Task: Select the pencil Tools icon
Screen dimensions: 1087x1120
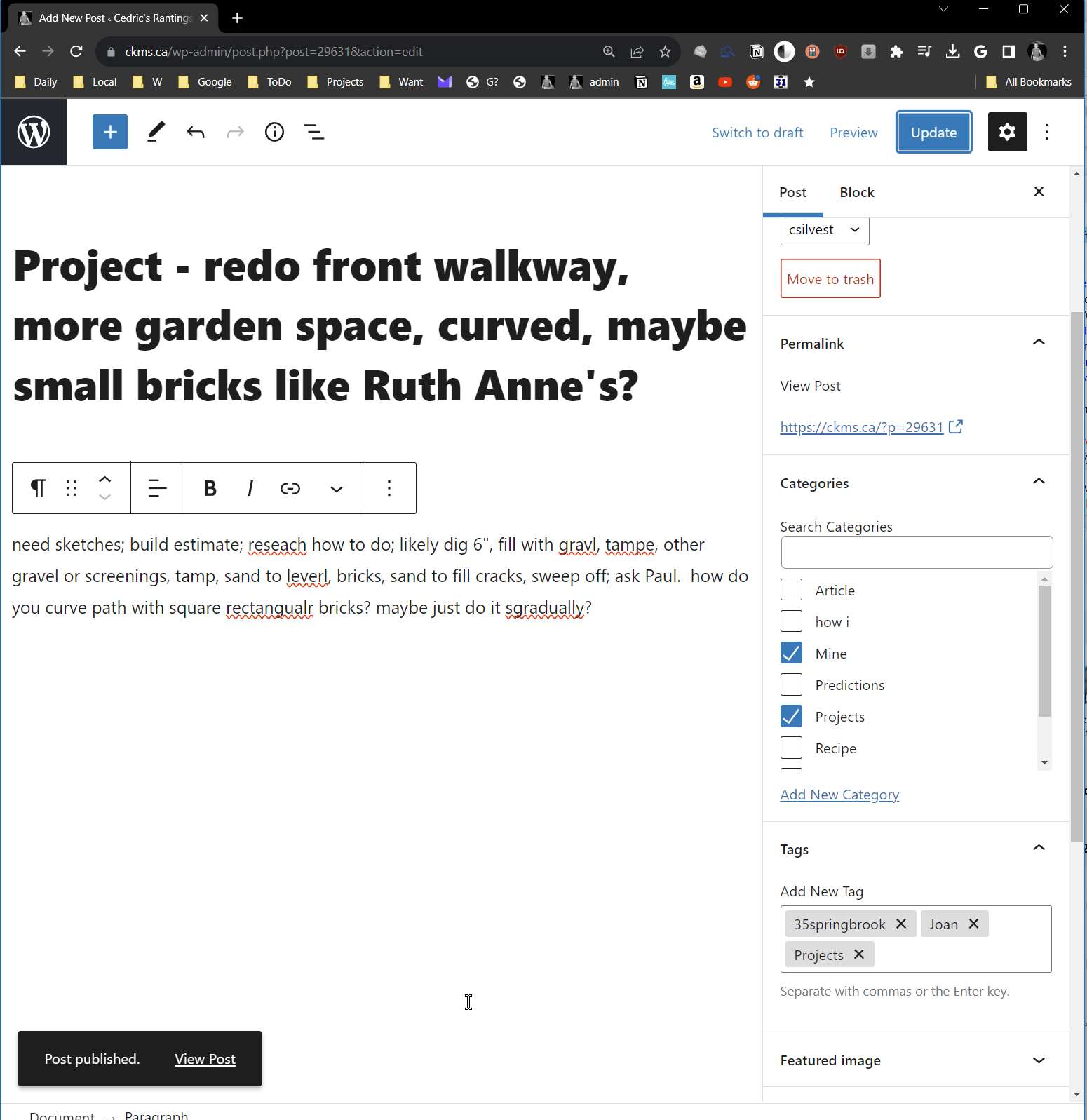Action: (156, 132)
